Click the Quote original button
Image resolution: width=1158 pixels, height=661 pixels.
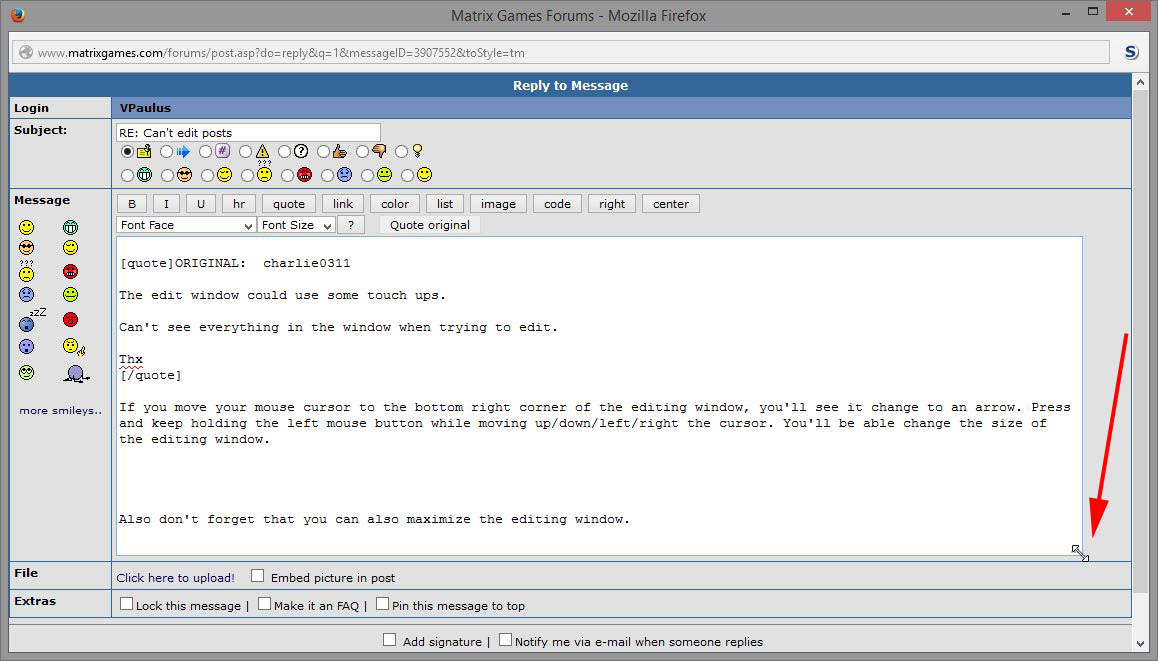(x=430, y=225)
